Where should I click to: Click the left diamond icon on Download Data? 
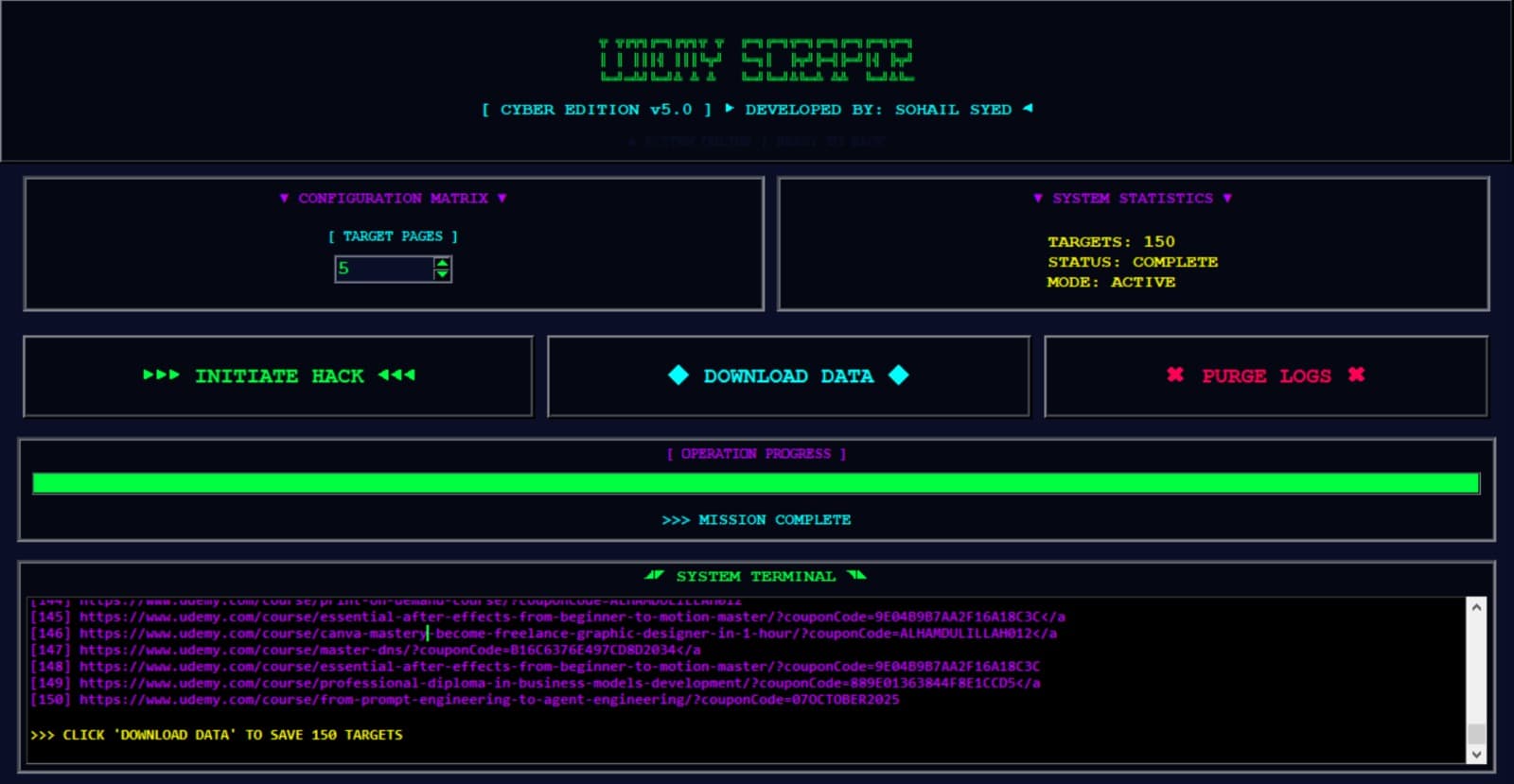click(678, 375)
